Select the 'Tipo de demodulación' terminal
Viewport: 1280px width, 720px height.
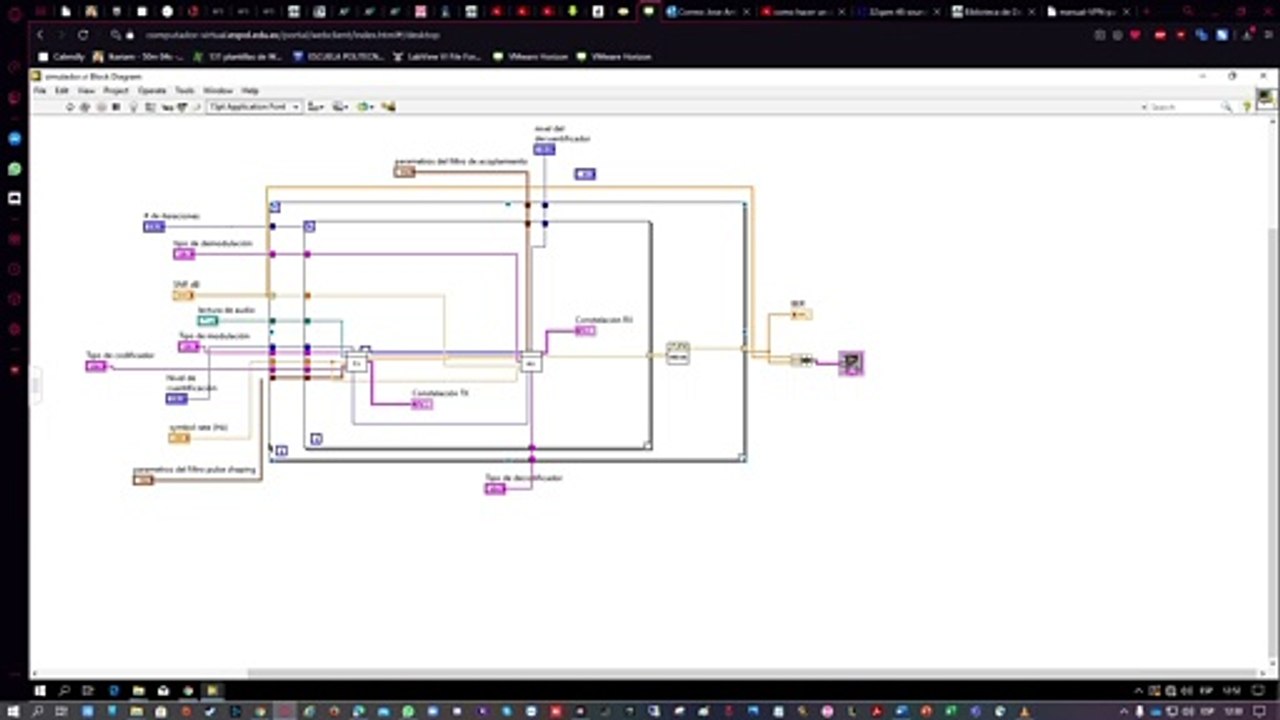point(184,254)
